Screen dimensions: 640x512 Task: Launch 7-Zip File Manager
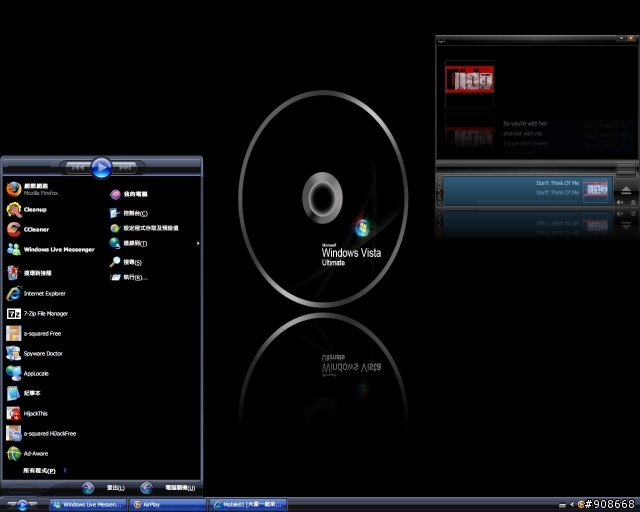(x=37, y=314)
